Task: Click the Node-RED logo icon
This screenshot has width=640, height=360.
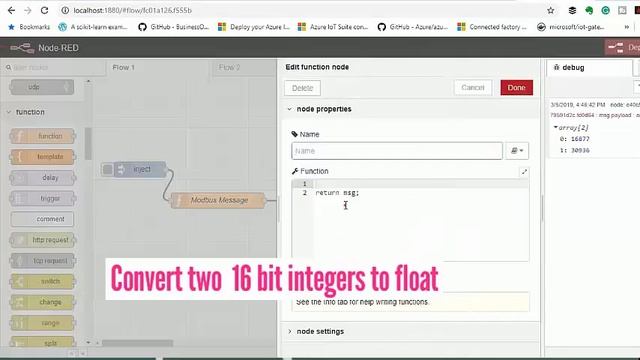Action: coord(22,48)
